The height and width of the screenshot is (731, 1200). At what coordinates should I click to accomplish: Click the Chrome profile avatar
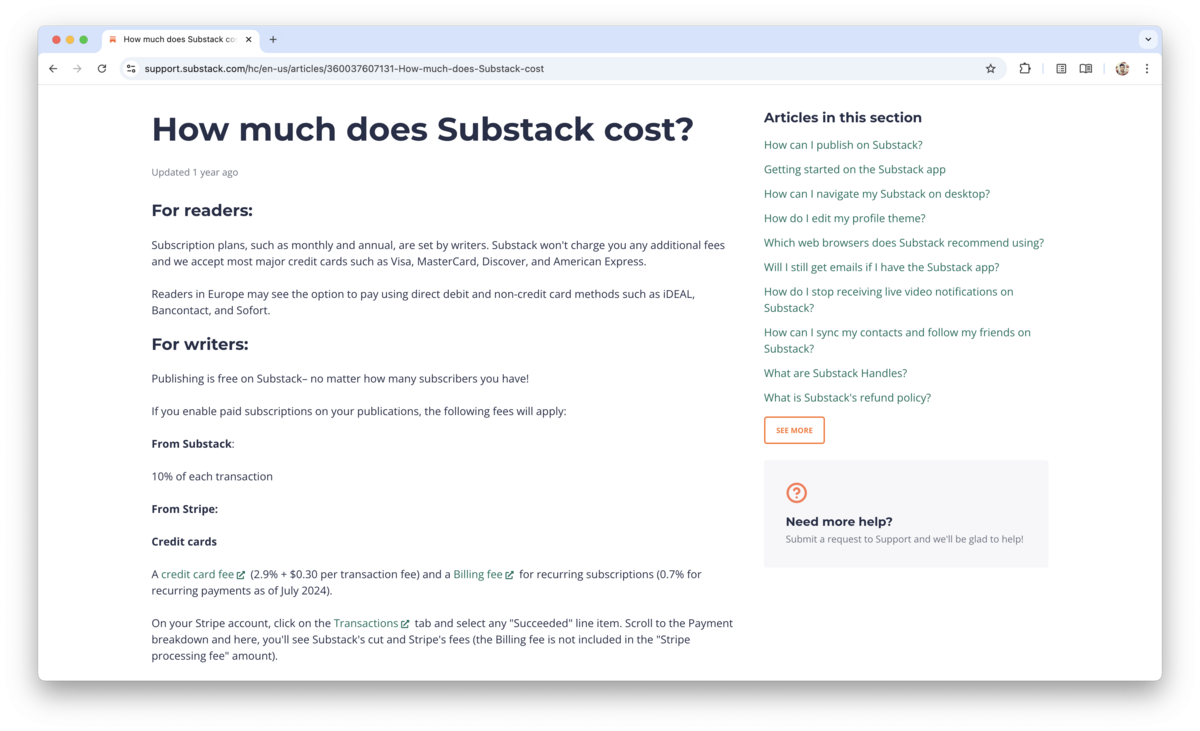coord(1121,68)
